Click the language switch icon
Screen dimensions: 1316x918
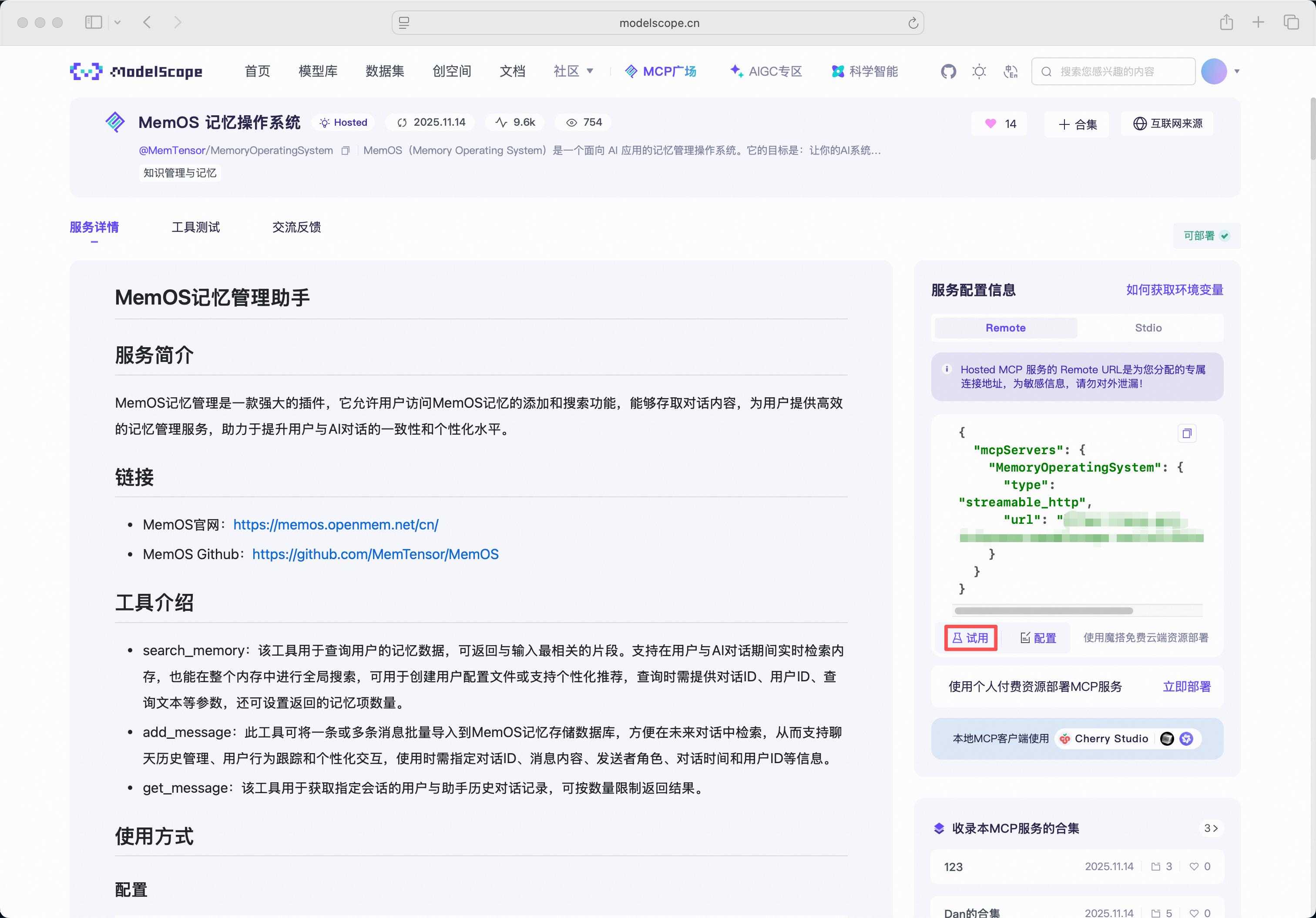[x=1010, y=72]
